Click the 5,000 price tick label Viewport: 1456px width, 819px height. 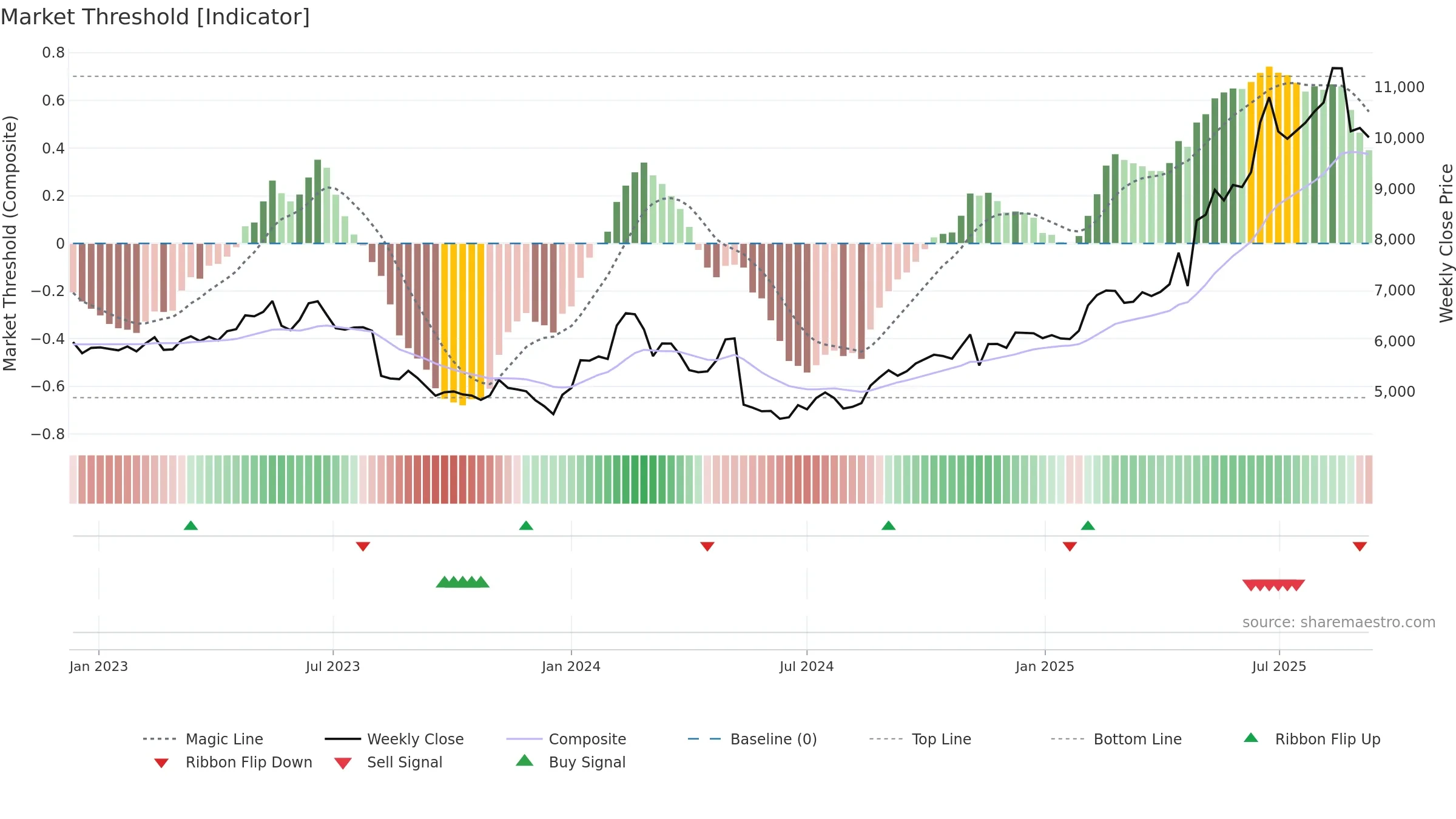(1395, 391)
